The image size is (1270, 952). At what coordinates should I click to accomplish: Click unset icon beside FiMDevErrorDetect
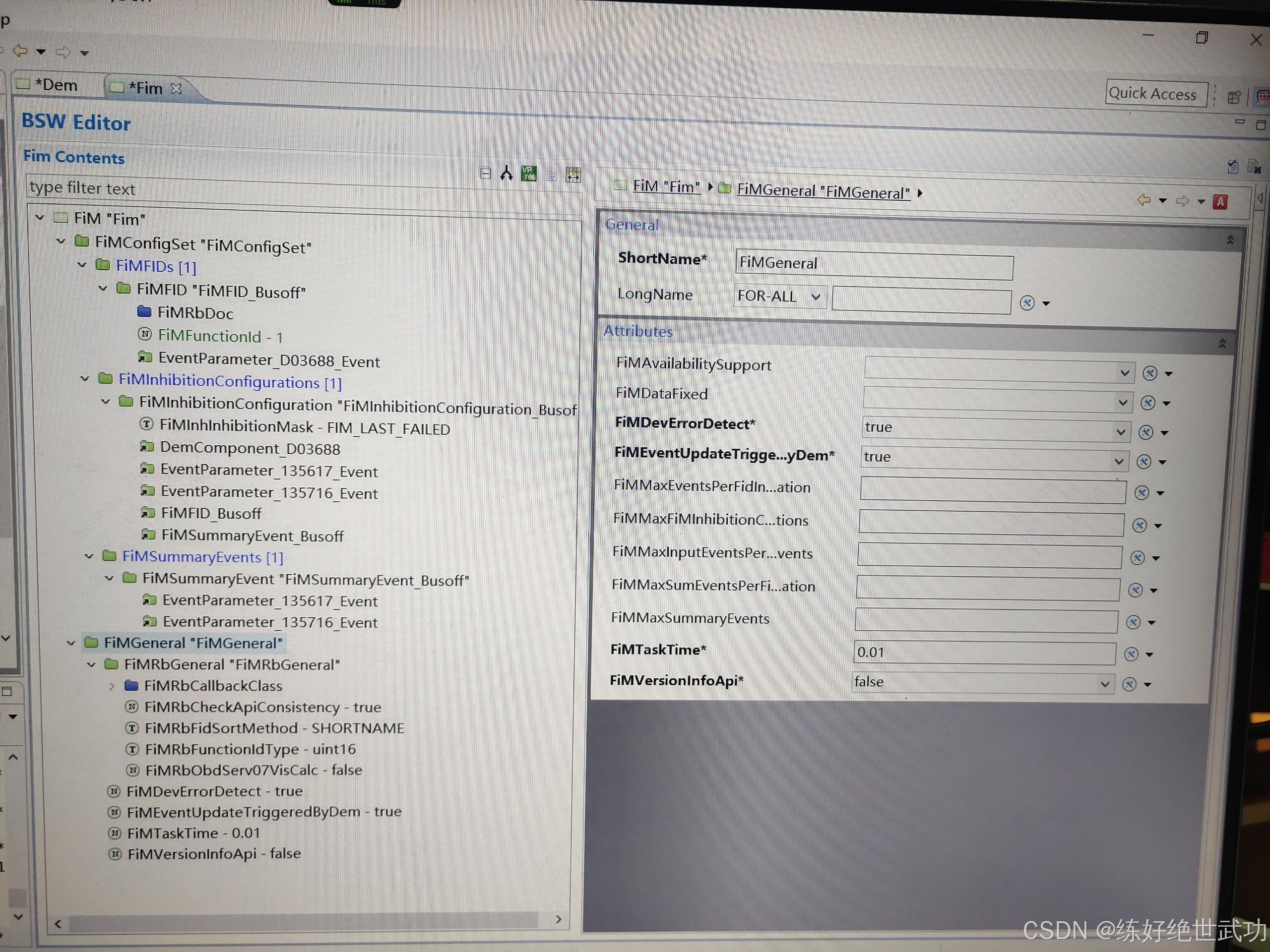[x=1146, y=432]
